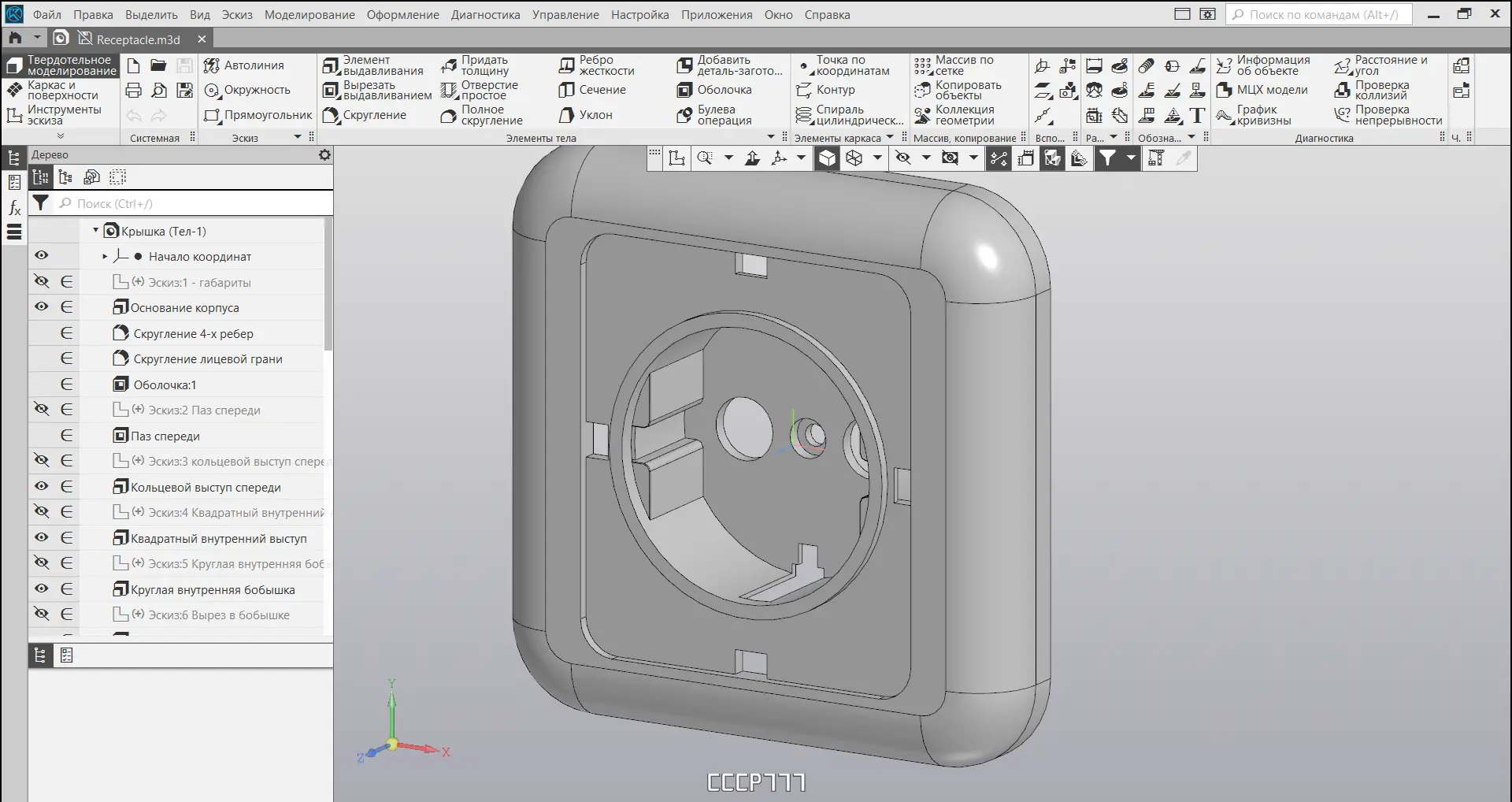Show hidden Эскиз:4 Квадратный внутренний

pyautogui.click(x=42, y=511)
